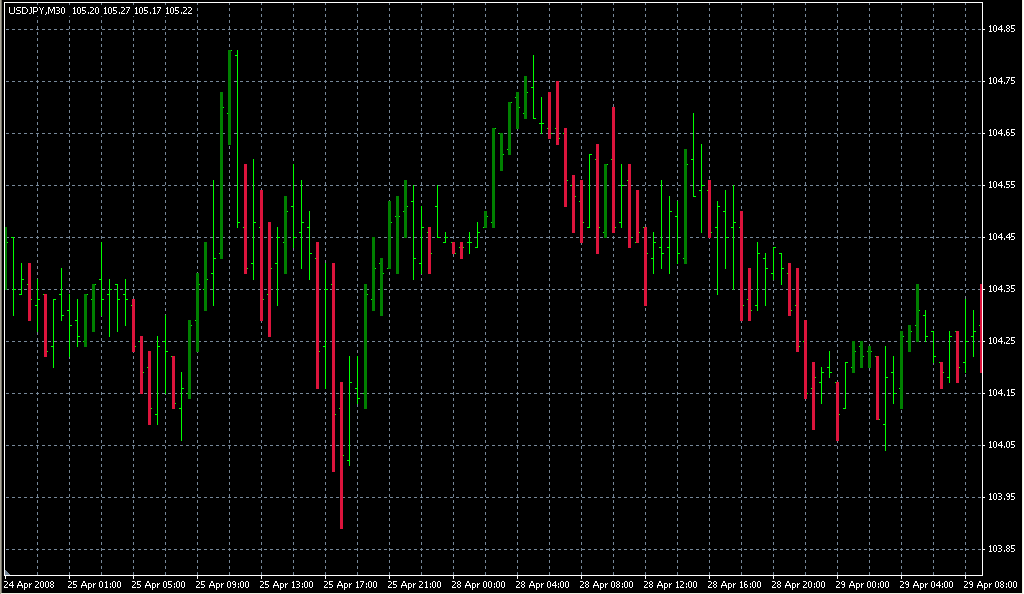Click the USDJPY,M30 chart title text

(x=37, y=10)
